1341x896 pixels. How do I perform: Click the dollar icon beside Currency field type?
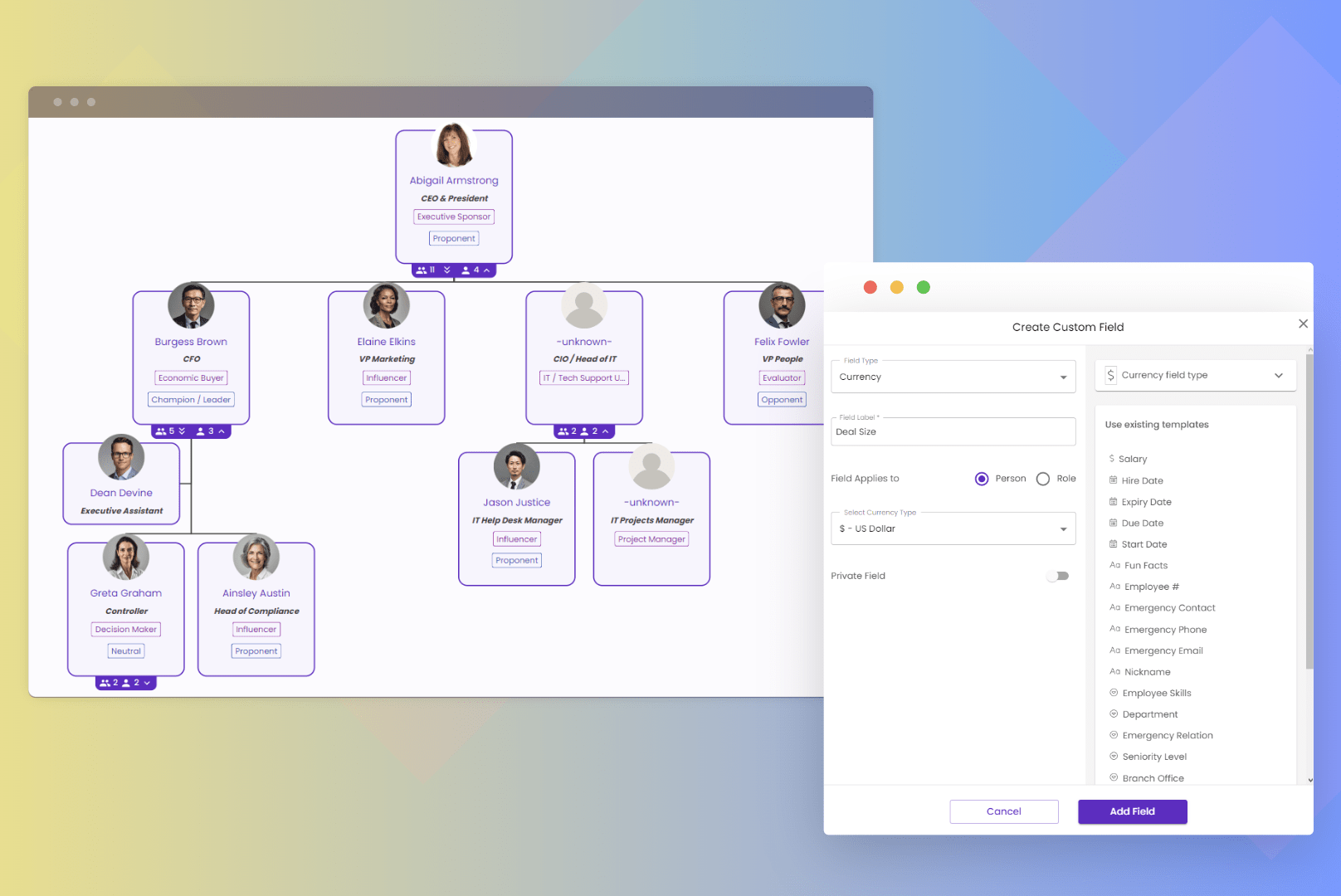point(1110,375)
